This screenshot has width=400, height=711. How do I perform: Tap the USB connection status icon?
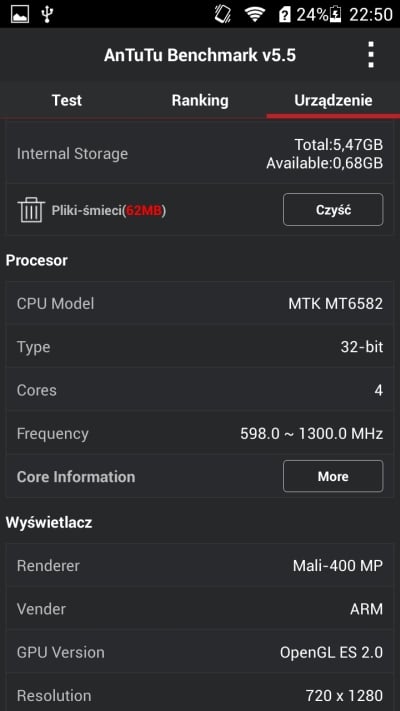(x=47, y=14)
